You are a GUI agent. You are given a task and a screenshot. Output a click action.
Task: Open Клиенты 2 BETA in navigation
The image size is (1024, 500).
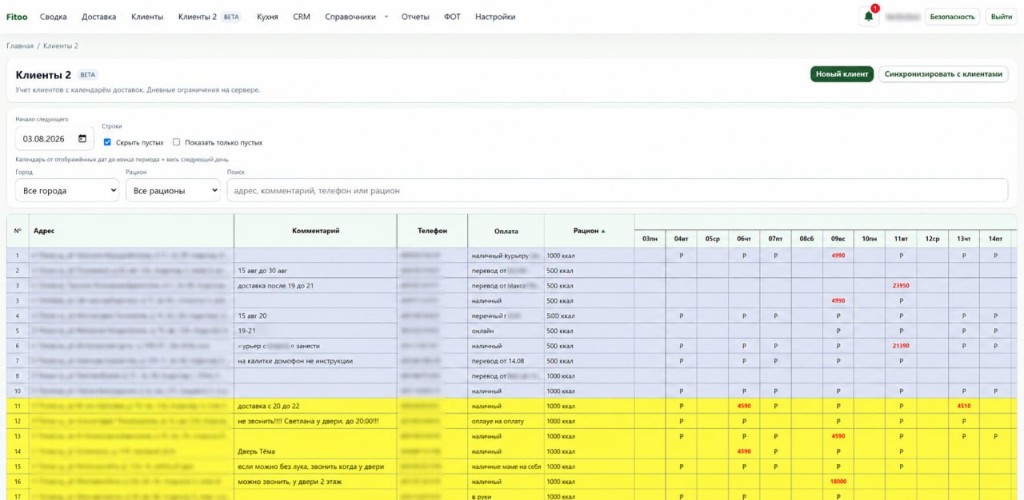coord(209,17)
